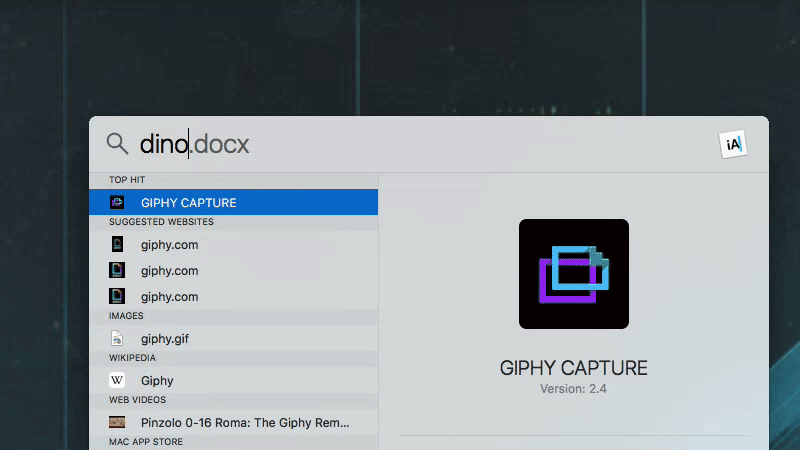Screen dimensions: 800x450
Task: Click the Wikipedia W icon
Action: tap(117, 380)
